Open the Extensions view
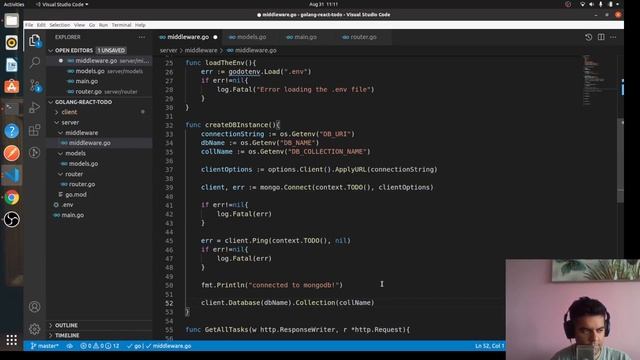This screenshot has height=360, width=640. point(35,130)
